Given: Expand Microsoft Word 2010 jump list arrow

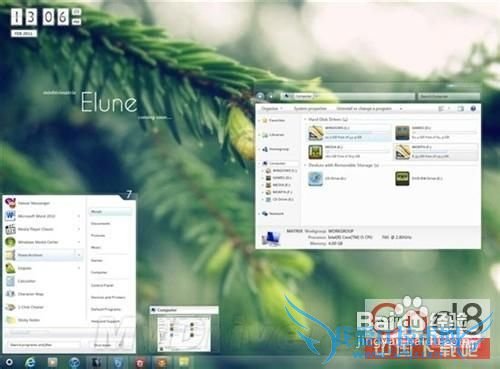Looking at the screenshot, I should point(79,216).
